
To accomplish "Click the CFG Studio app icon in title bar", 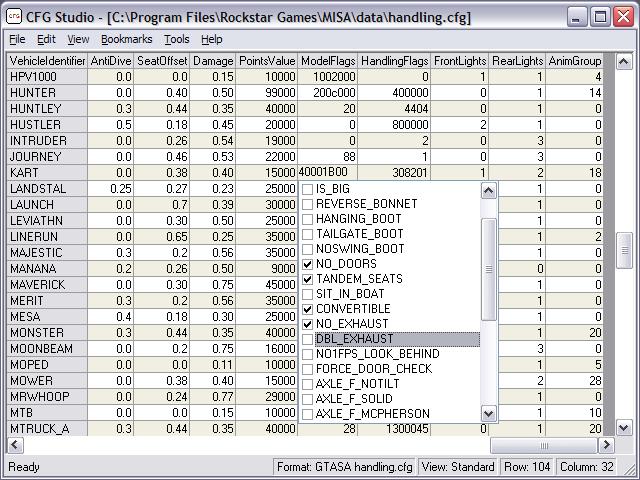I will 14,17.
